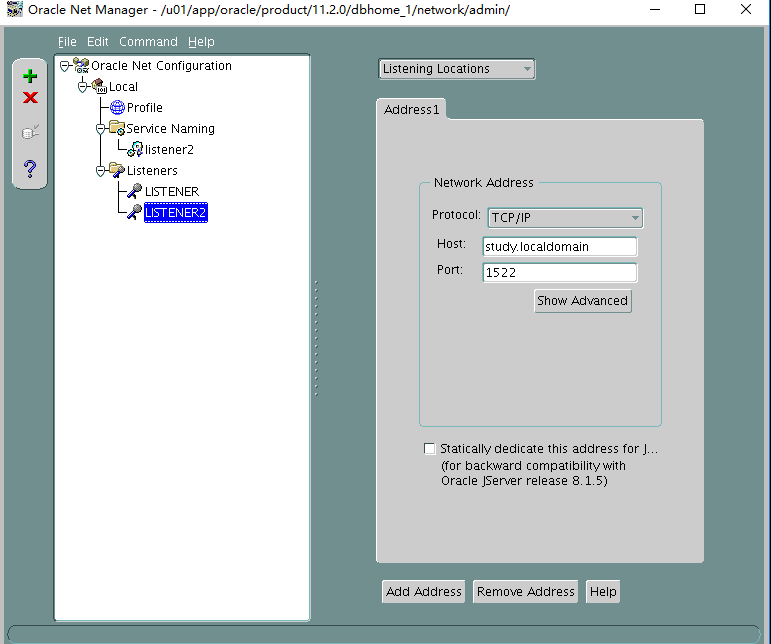Click the Profile globe icon

tap(118, 107)
